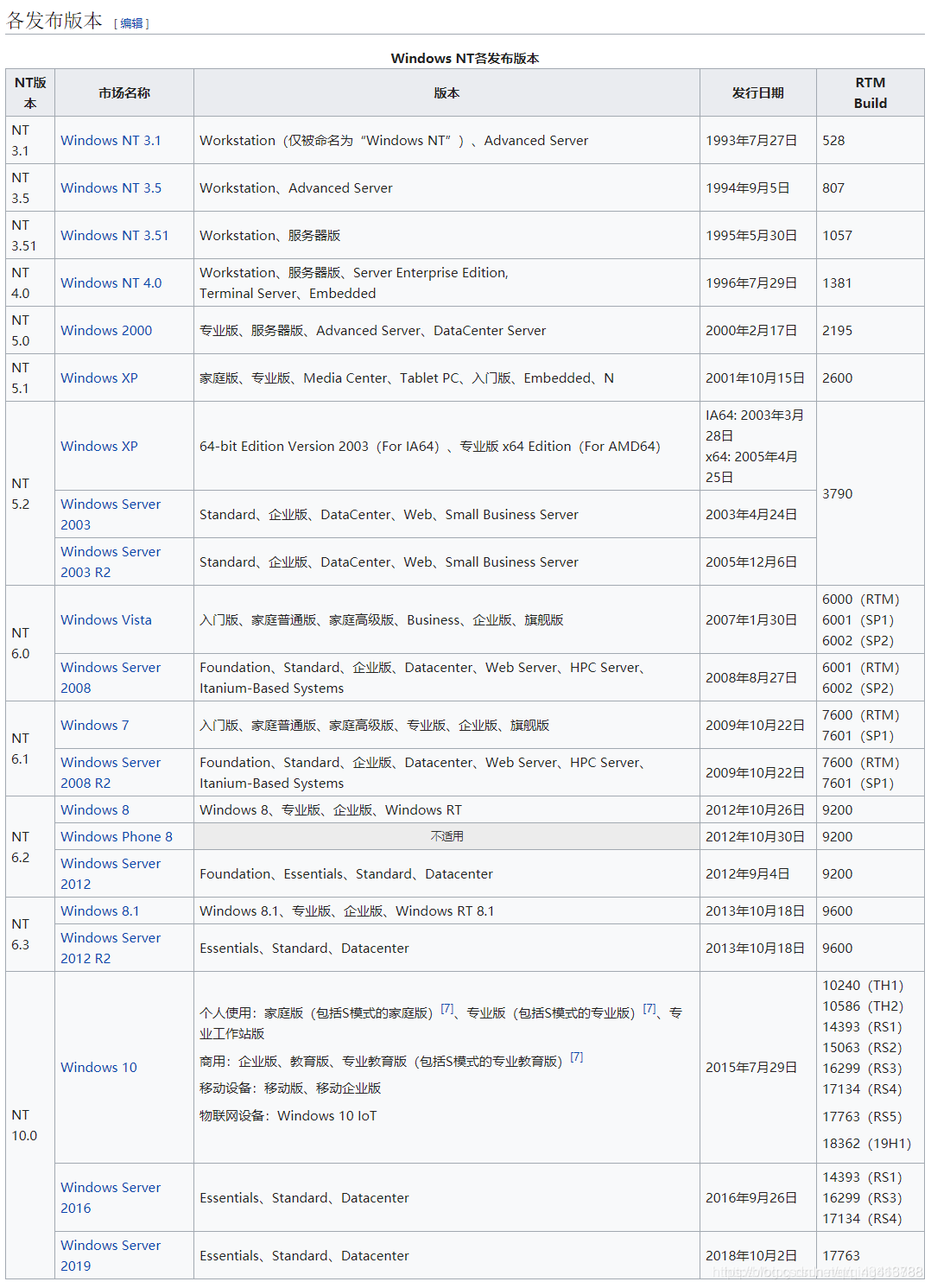Click footnote [7] after 包括S模式的家庭版
931x1288 pixels.
tap(447, 1009)
